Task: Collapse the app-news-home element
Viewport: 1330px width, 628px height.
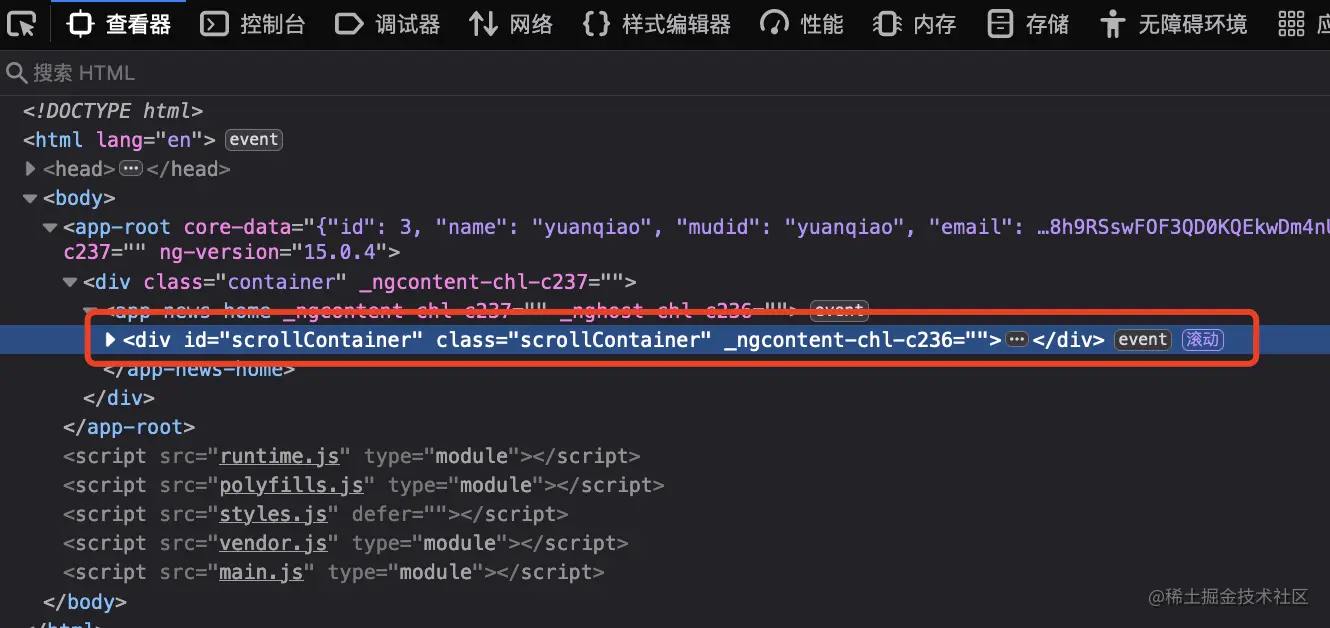Action: tap(91, 310)
